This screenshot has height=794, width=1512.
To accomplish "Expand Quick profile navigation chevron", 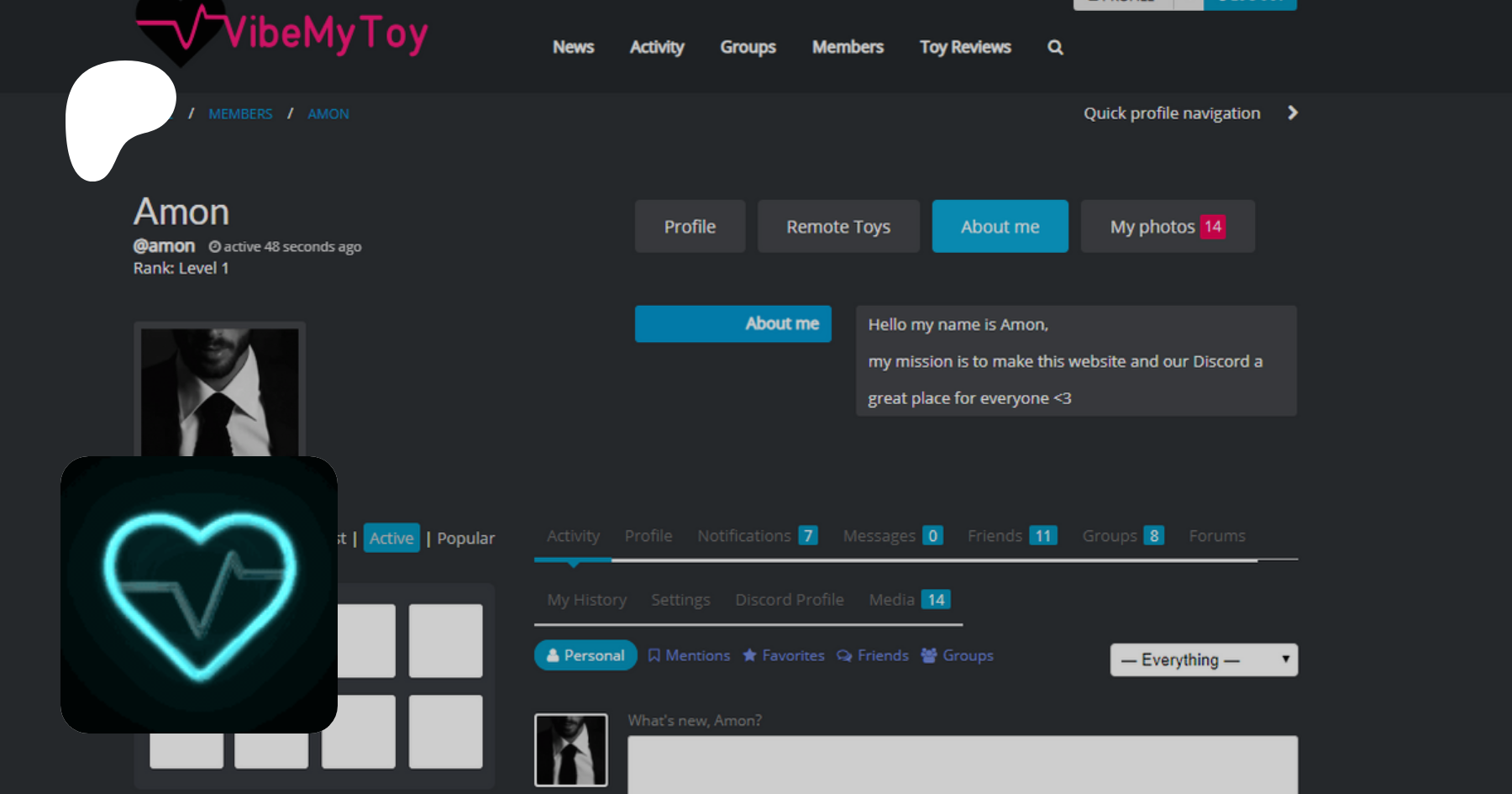I will click(1293, 113).
